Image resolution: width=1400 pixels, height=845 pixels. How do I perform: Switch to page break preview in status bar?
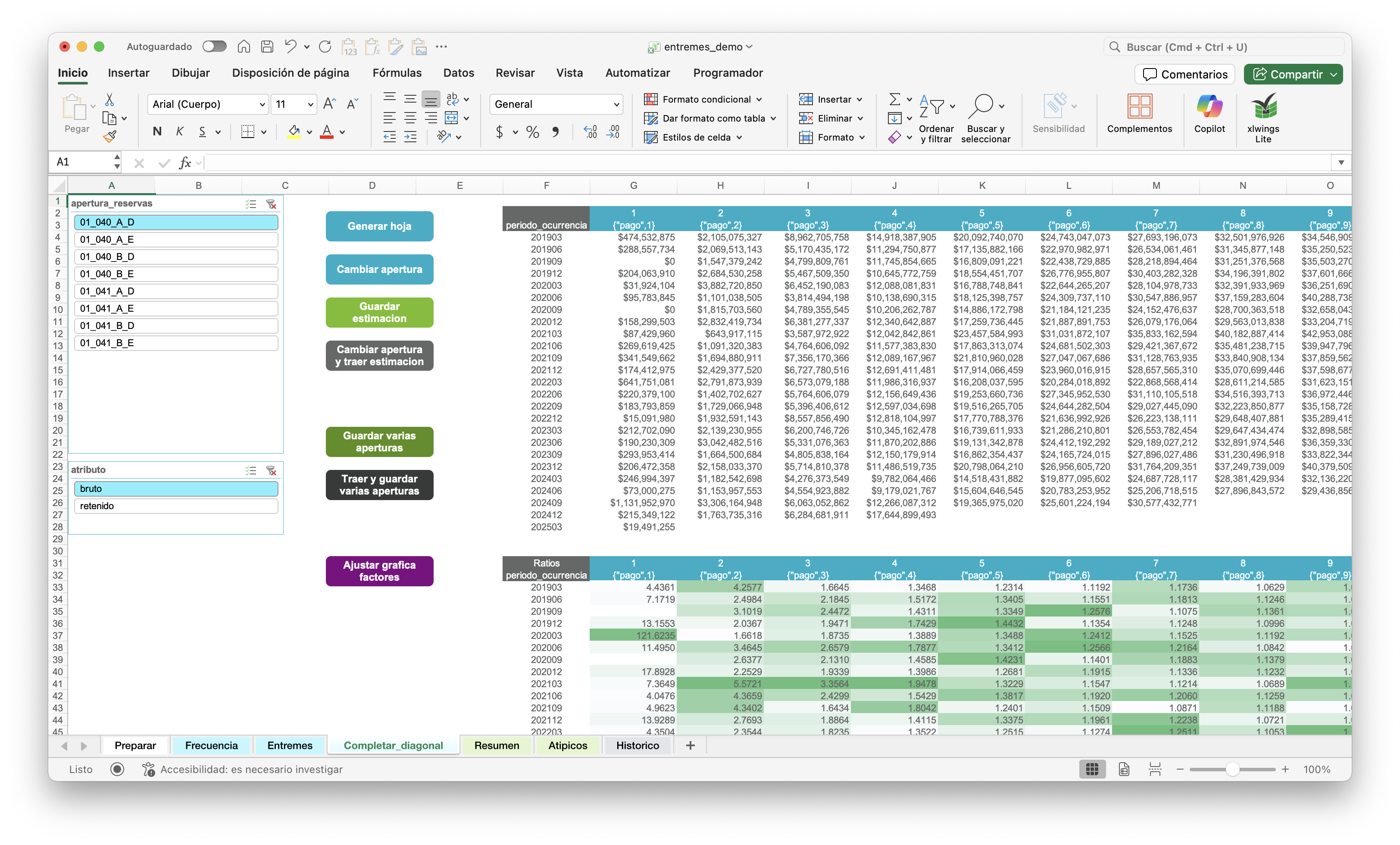(1155, 770)
